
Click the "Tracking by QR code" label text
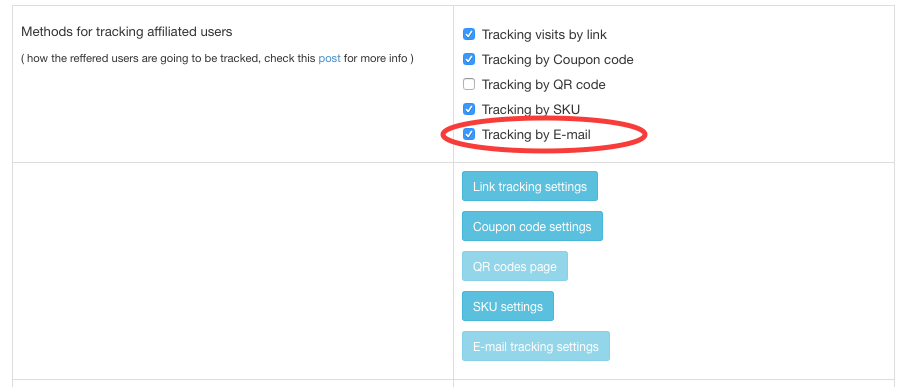(x=544, y=85)
